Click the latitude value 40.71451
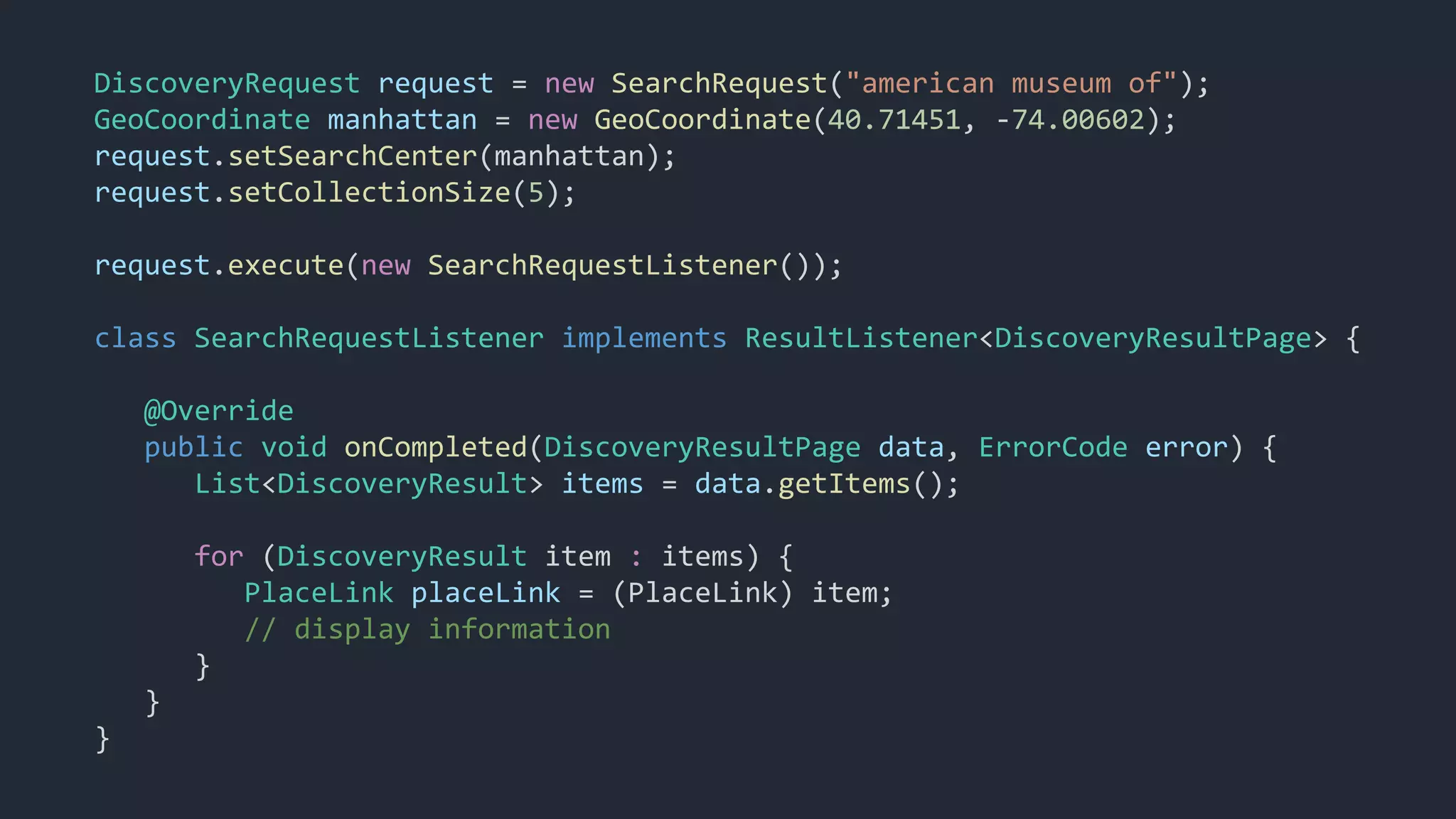 pyautogui.click(x=894, y=120)
